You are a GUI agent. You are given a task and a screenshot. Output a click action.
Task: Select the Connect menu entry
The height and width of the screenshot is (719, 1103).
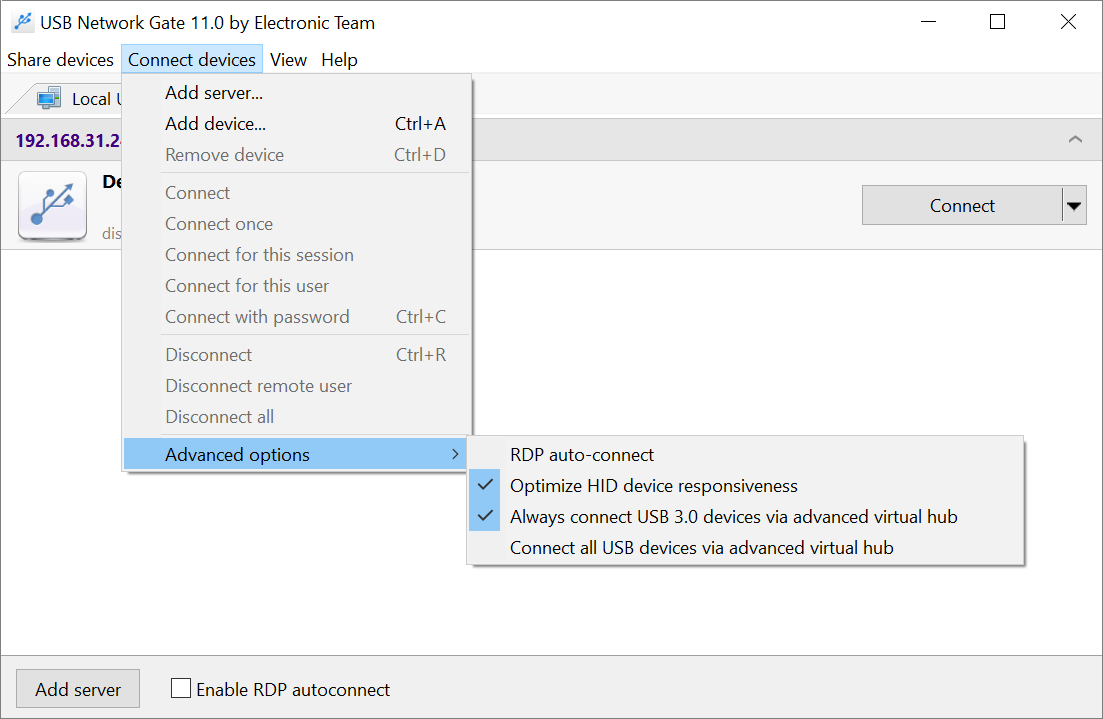tap(296, 193)
